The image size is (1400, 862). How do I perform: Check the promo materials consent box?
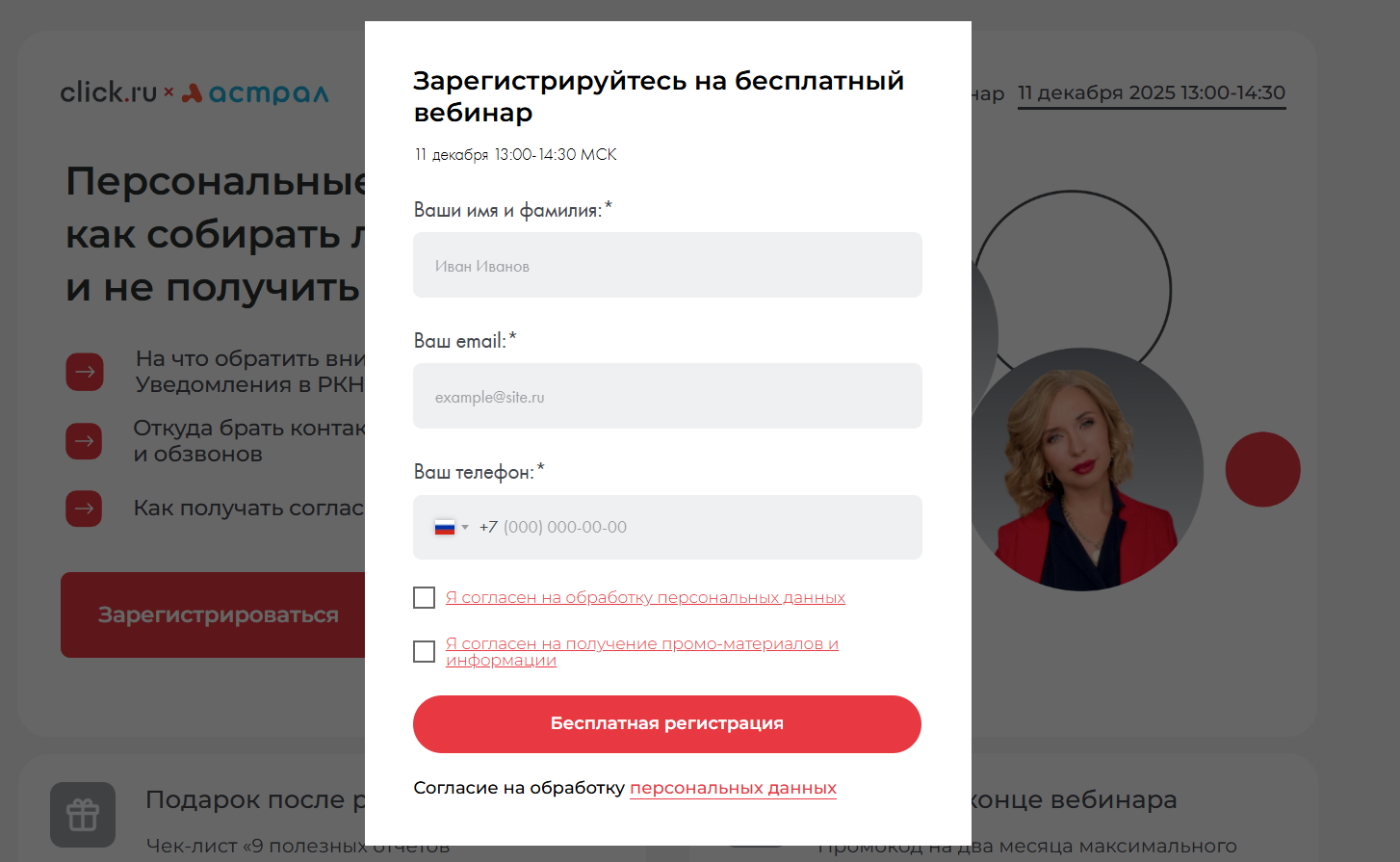[x=425, y=652]
